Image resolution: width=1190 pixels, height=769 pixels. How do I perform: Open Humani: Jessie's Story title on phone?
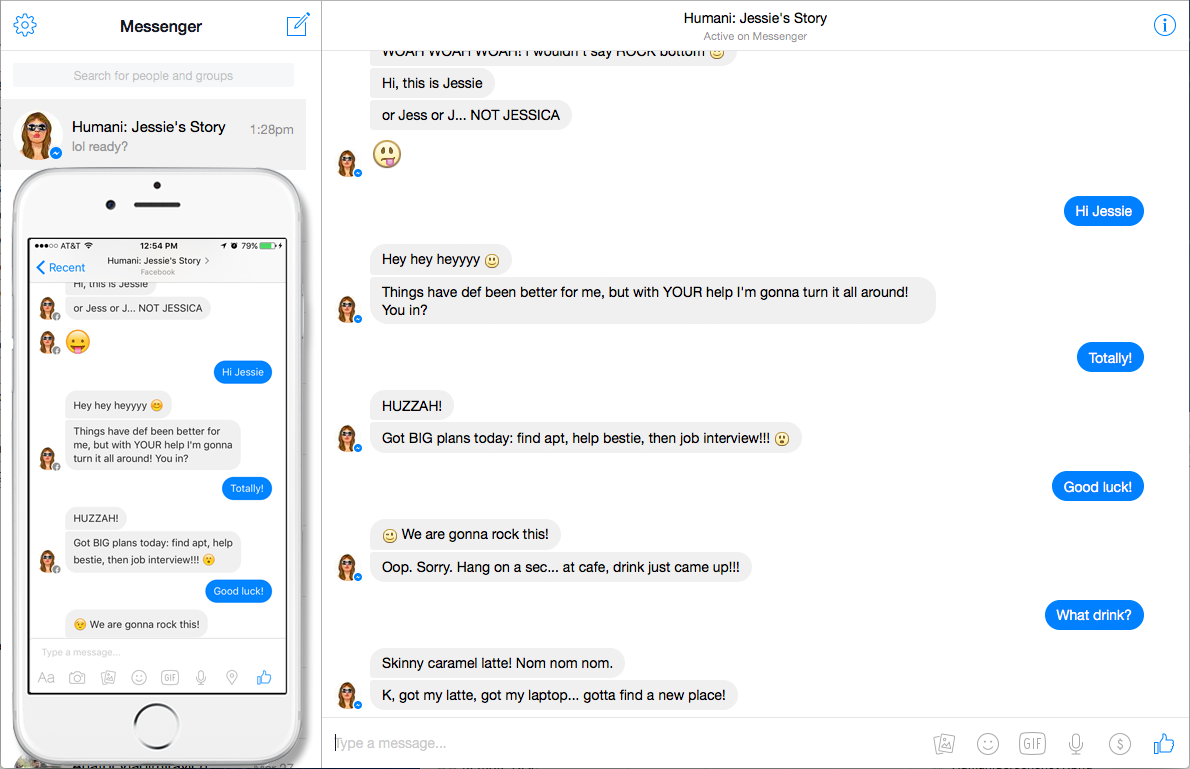click(158, 260)
